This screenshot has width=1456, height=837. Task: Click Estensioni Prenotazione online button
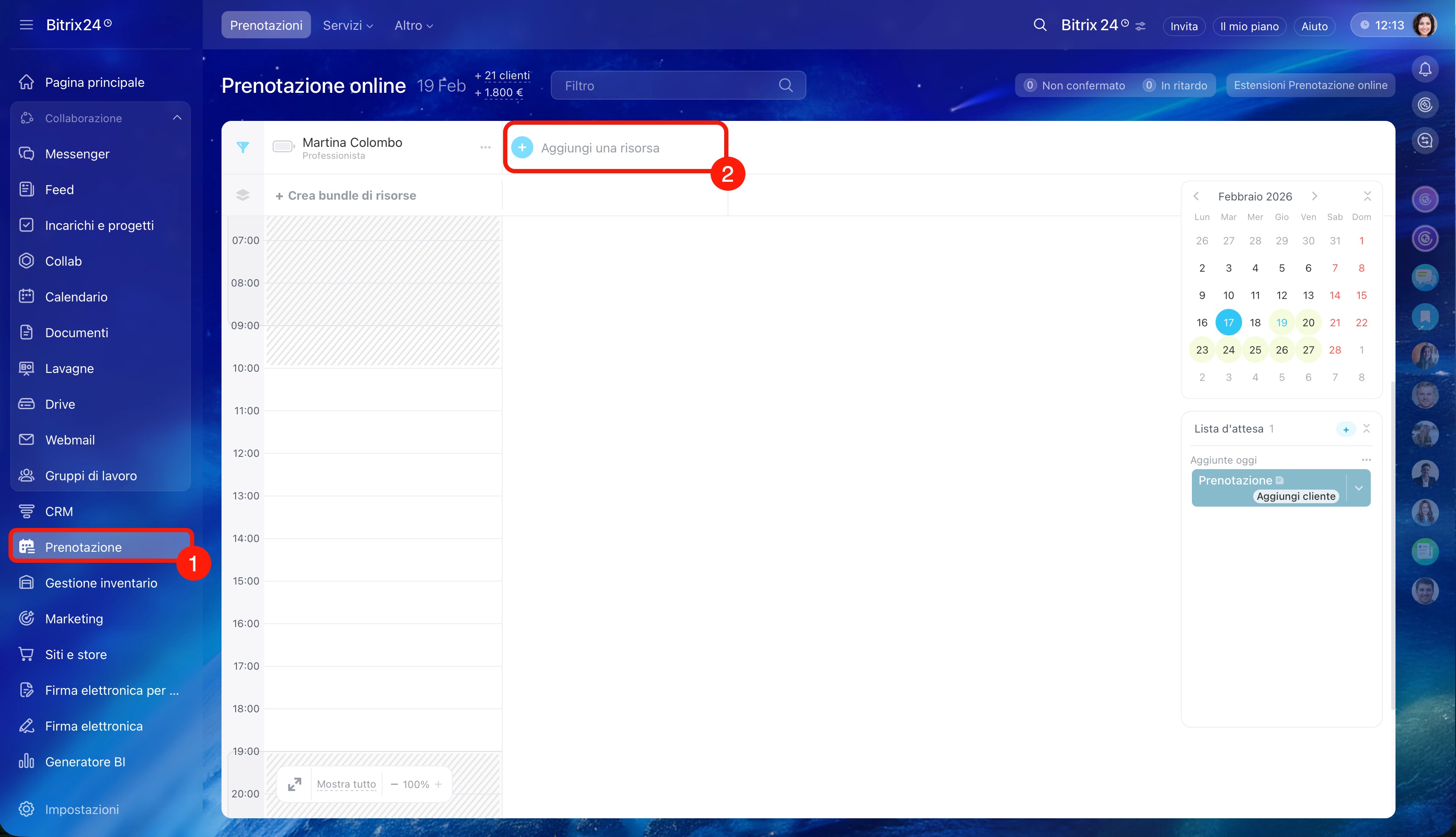1310,86
